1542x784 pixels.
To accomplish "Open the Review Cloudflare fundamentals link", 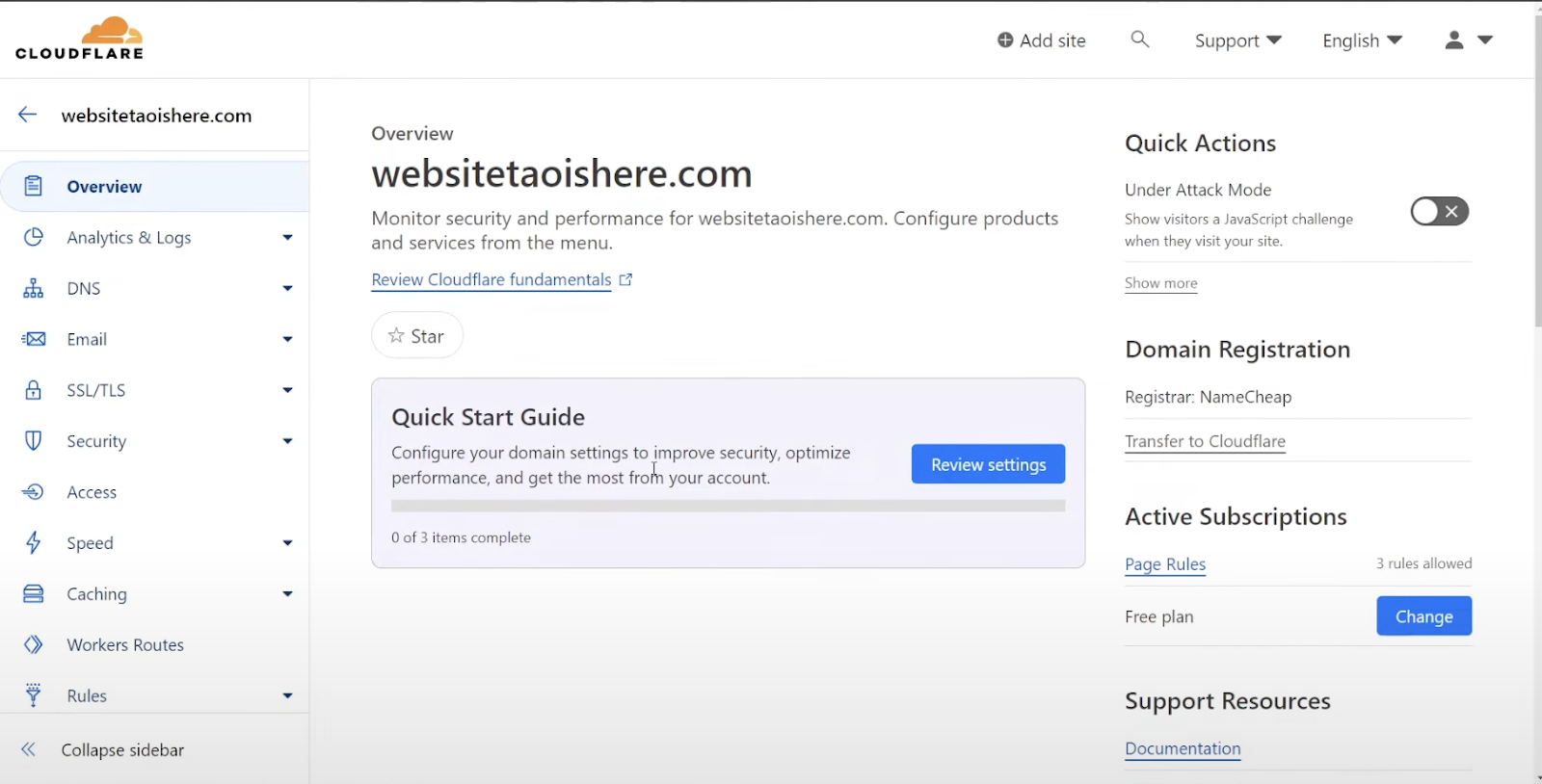I will click(x=501, y=279).
